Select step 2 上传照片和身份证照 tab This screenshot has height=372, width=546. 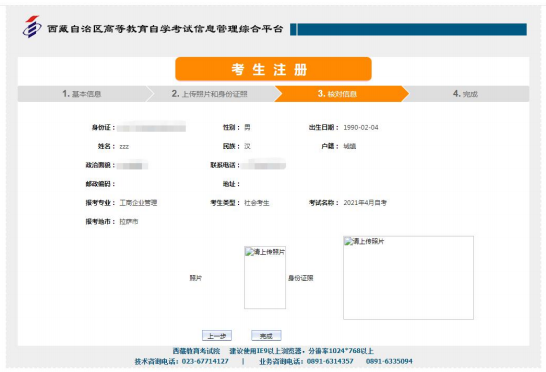coord(210,94)
